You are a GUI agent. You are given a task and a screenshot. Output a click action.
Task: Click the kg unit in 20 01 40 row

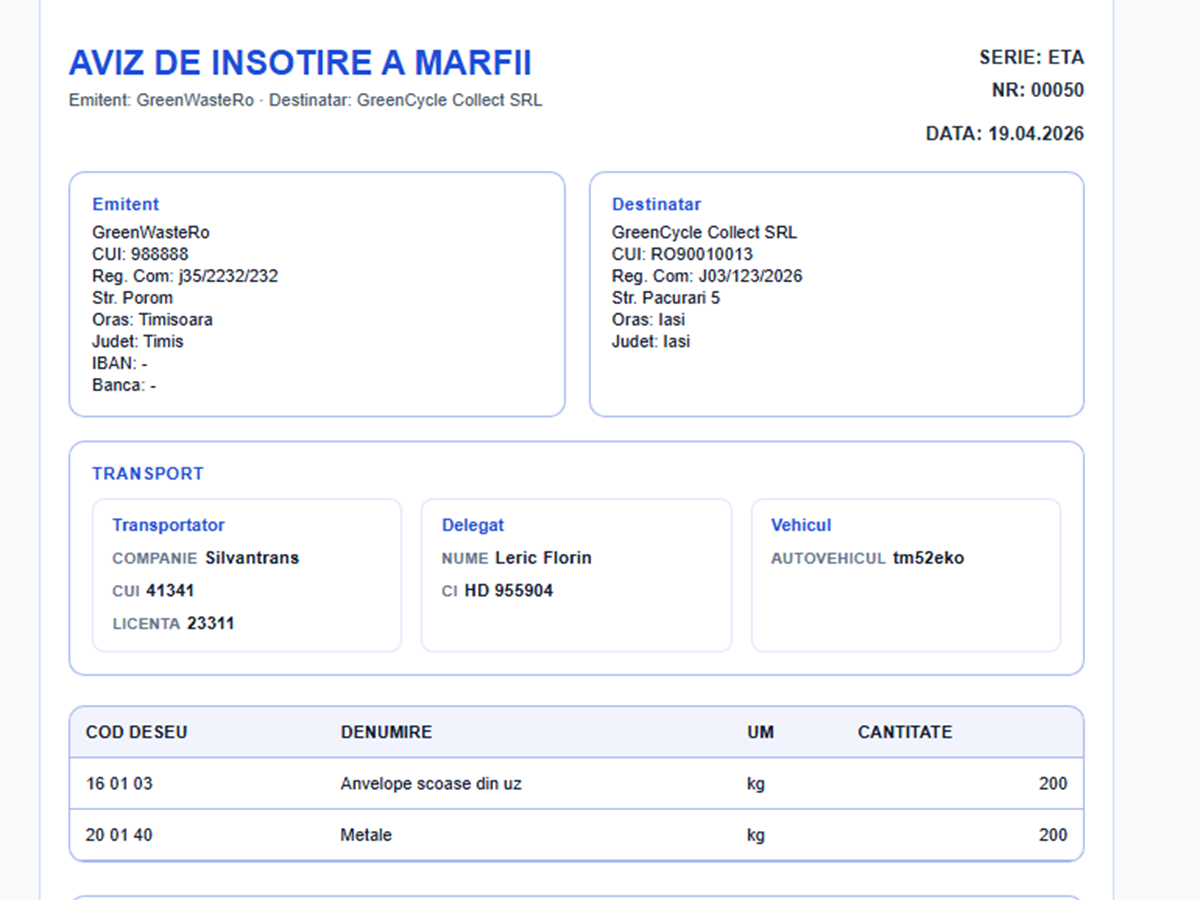[x=756, y=835]
